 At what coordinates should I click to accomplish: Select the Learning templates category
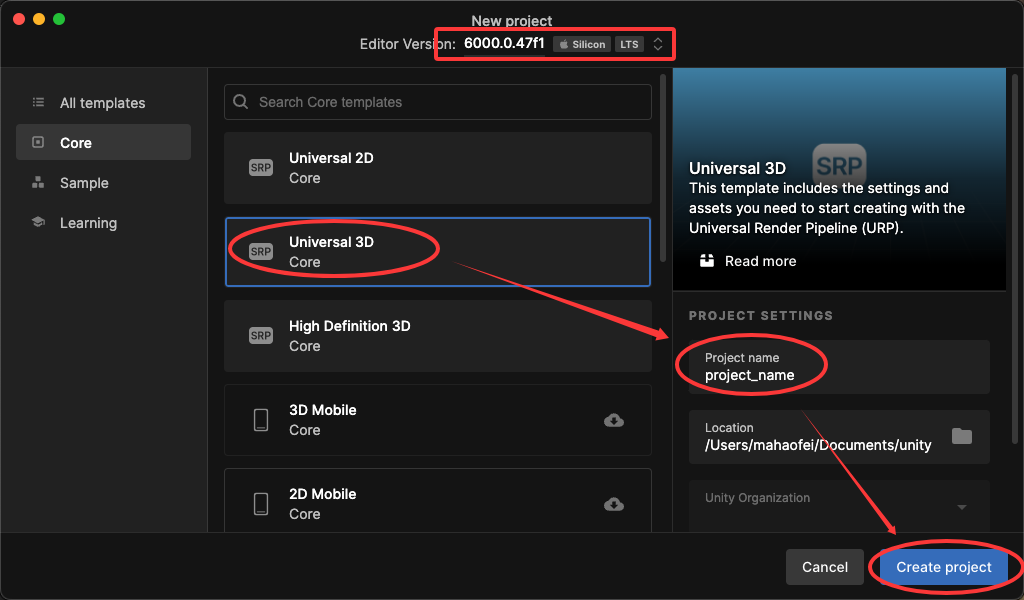103,223
